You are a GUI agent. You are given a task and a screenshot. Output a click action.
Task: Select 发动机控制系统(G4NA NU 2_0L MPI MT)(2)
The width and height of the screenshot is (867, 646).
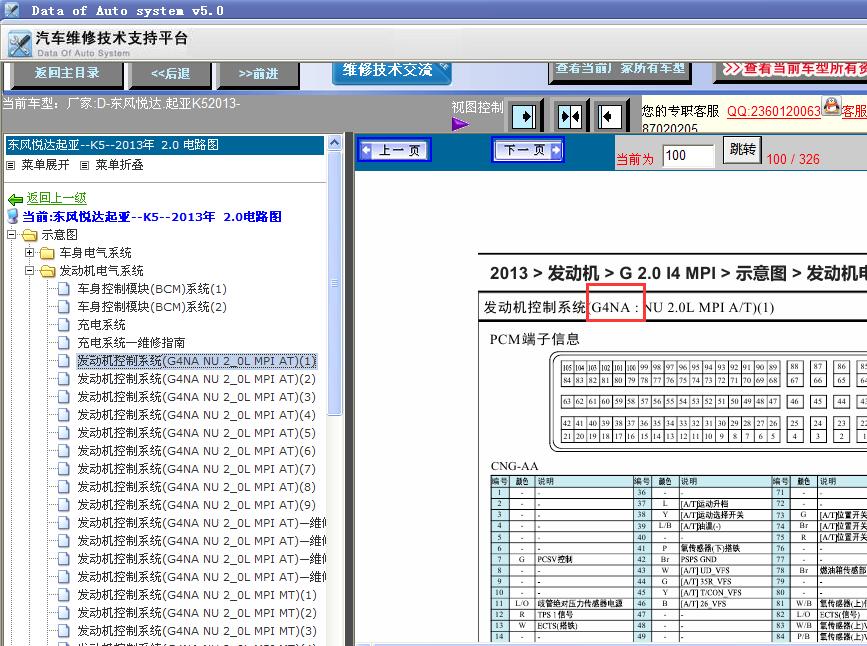[x=197, y=613]
